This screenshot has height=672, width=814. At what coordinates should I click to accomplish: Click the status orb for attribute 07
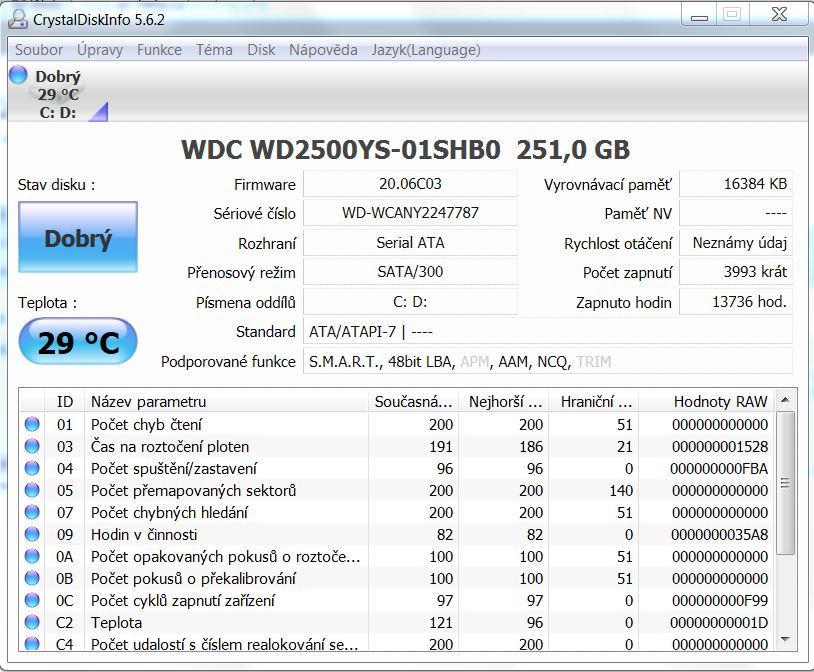point(32,512)
